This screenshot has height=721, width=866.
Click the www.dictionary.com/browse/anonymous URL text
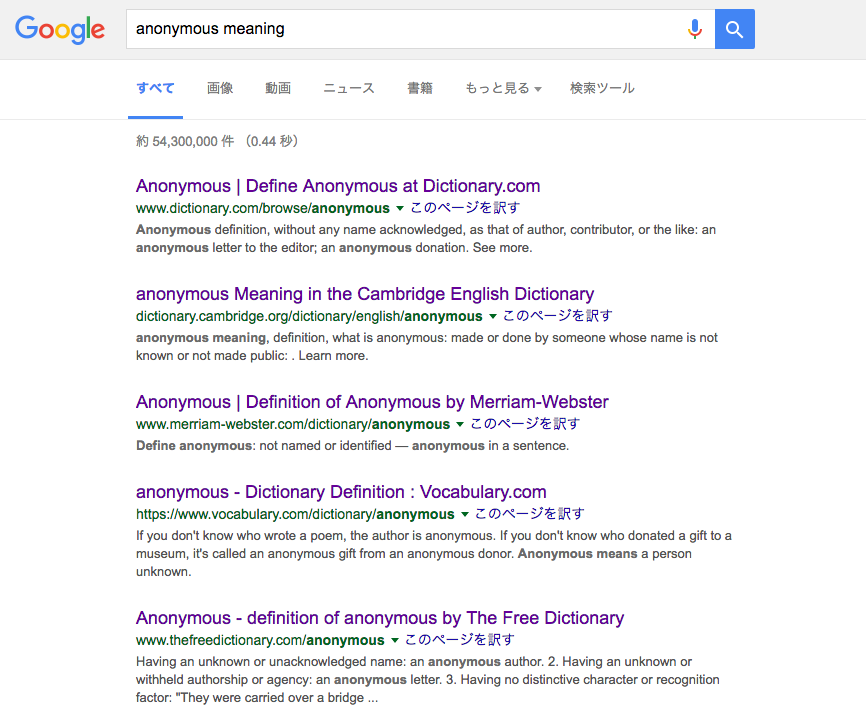point(263,208)
